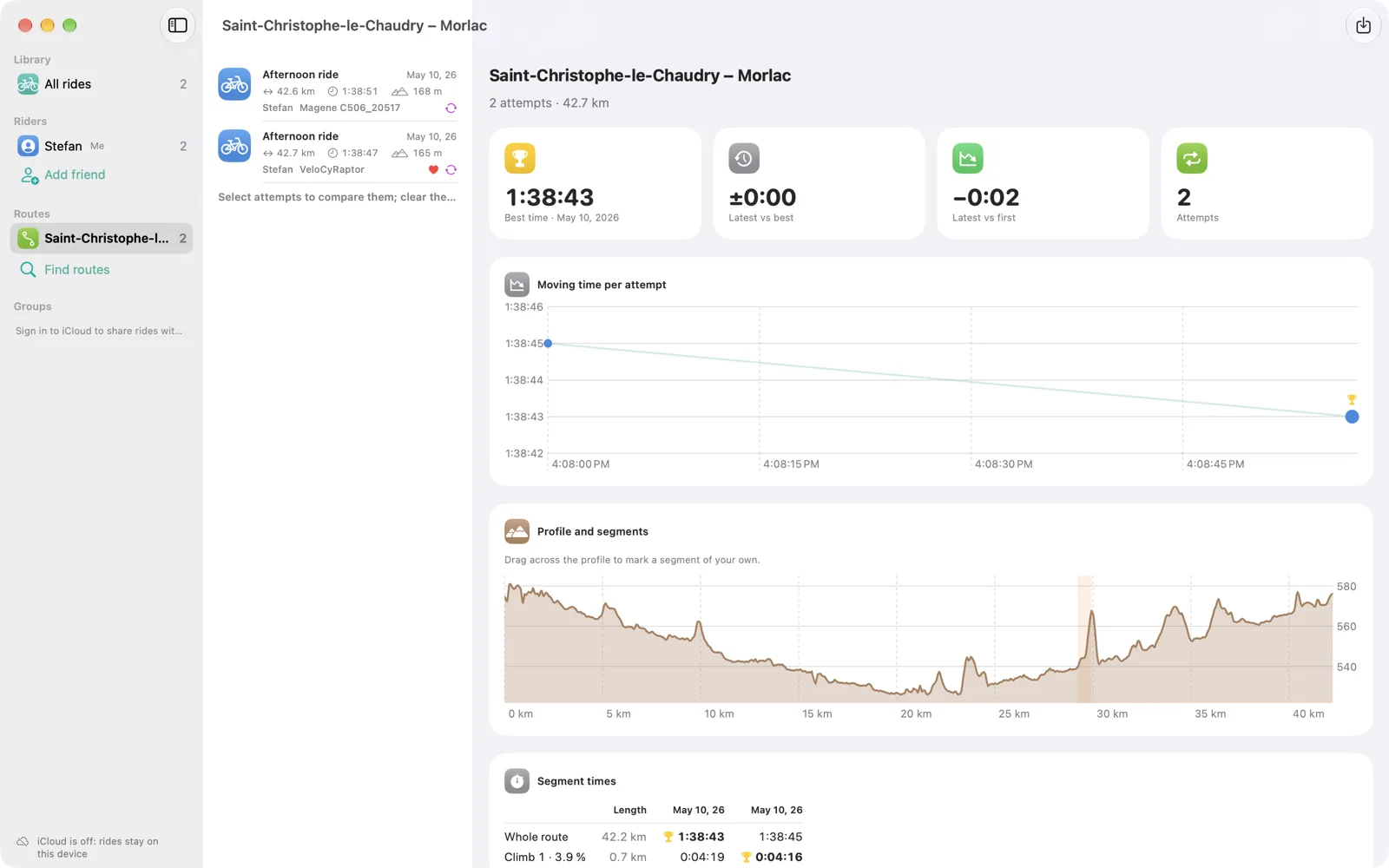Click the Latest vs best clock icon
This screenshot has width=1389, height=868.
743,158
